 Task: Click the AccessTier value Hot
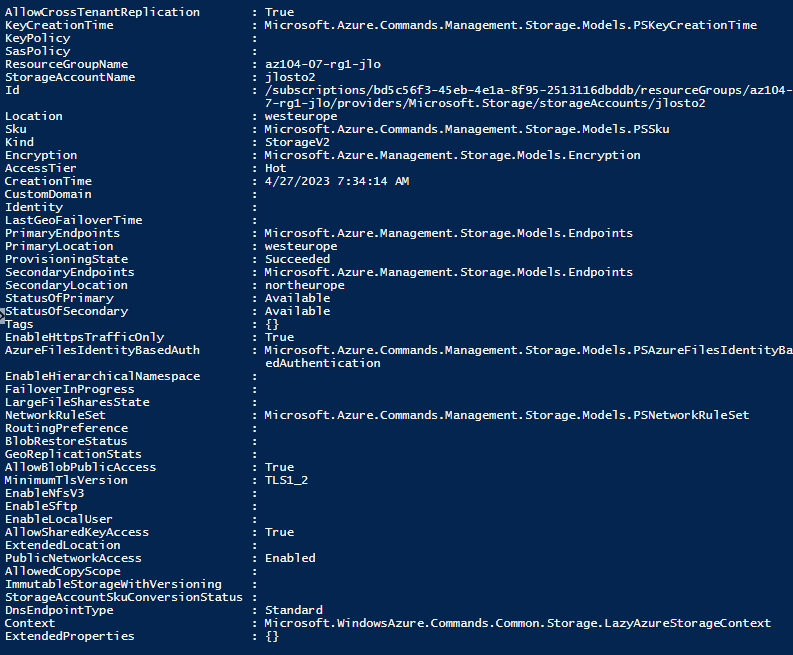[x=275, y=168]
